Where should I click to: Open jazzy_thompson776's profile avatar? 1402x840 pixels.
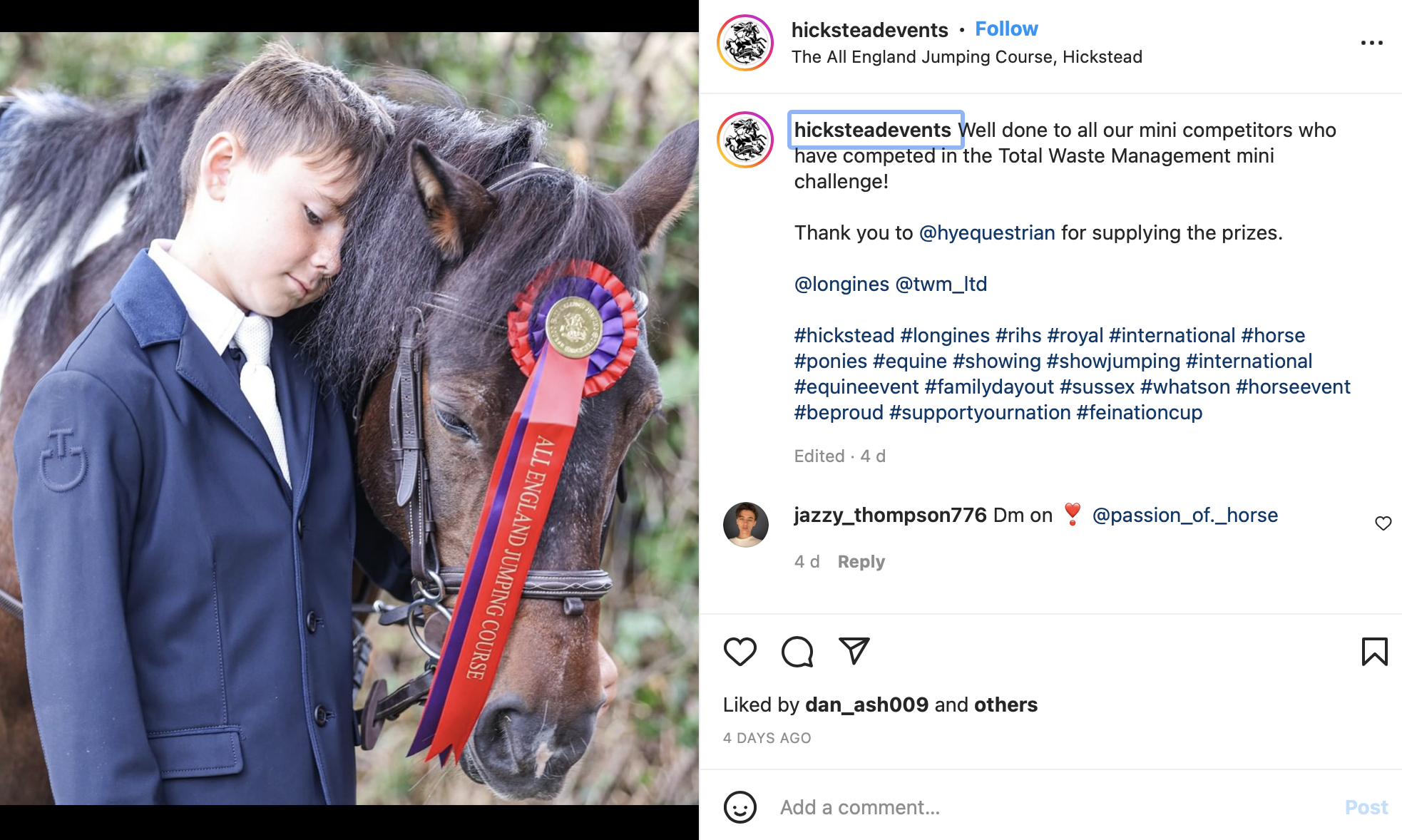pos(745,524)
